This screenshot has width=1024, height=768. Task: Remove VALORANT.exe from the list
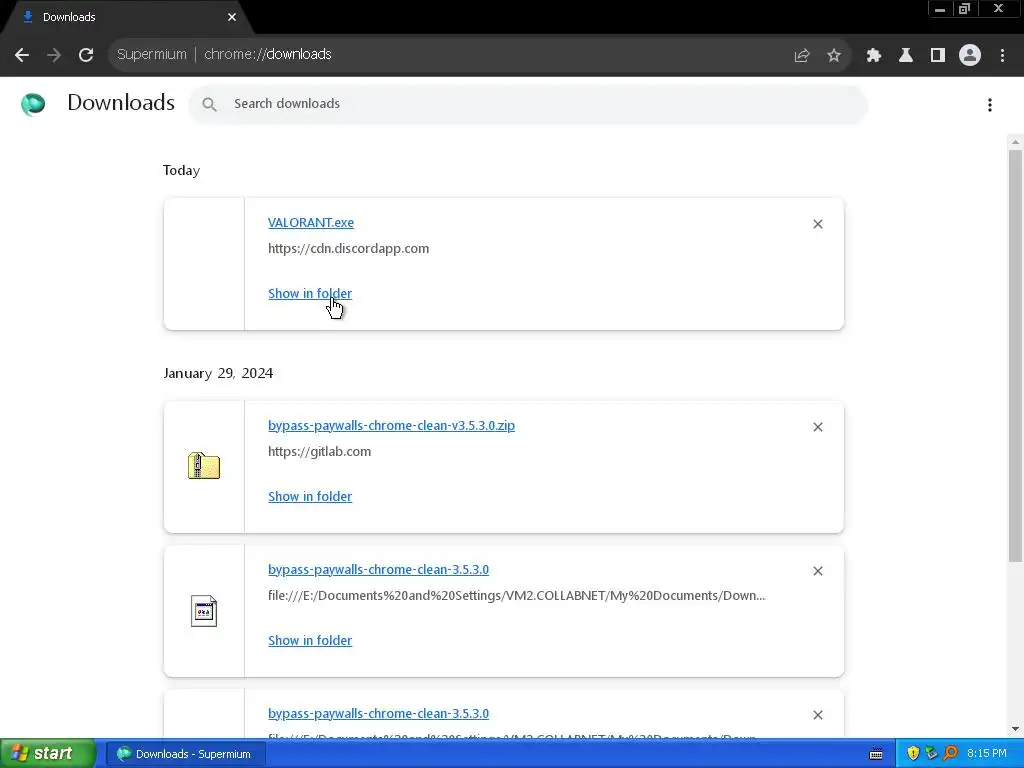[818, 224]
